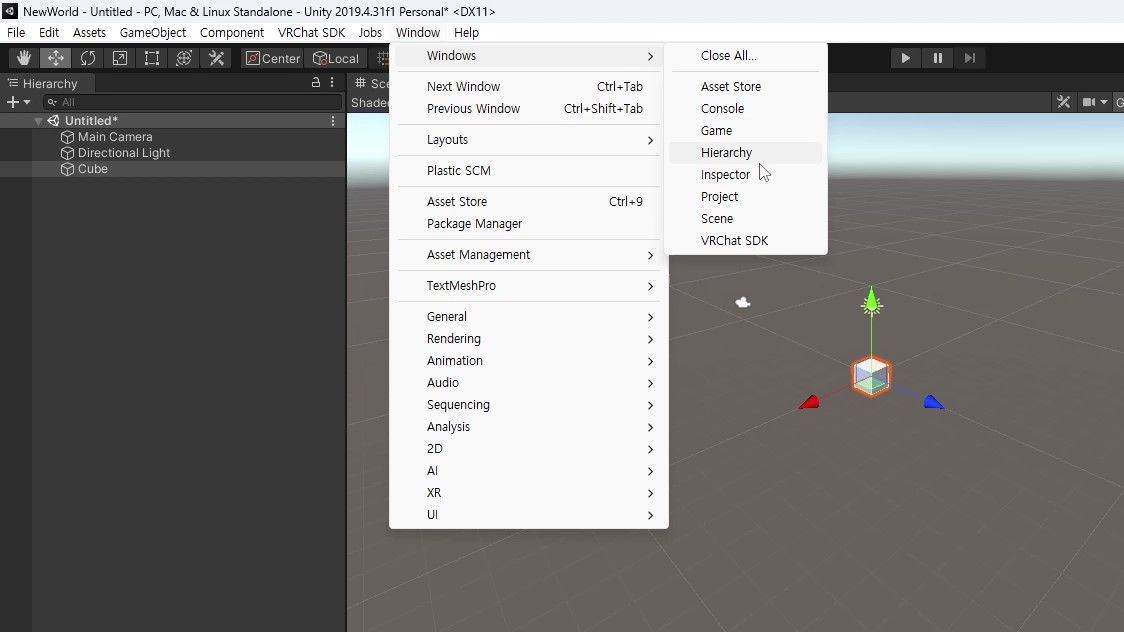The width and height of the screenshot is (1124, 632).
Task: Open custom editor tools icon
Action: [216, 58]
